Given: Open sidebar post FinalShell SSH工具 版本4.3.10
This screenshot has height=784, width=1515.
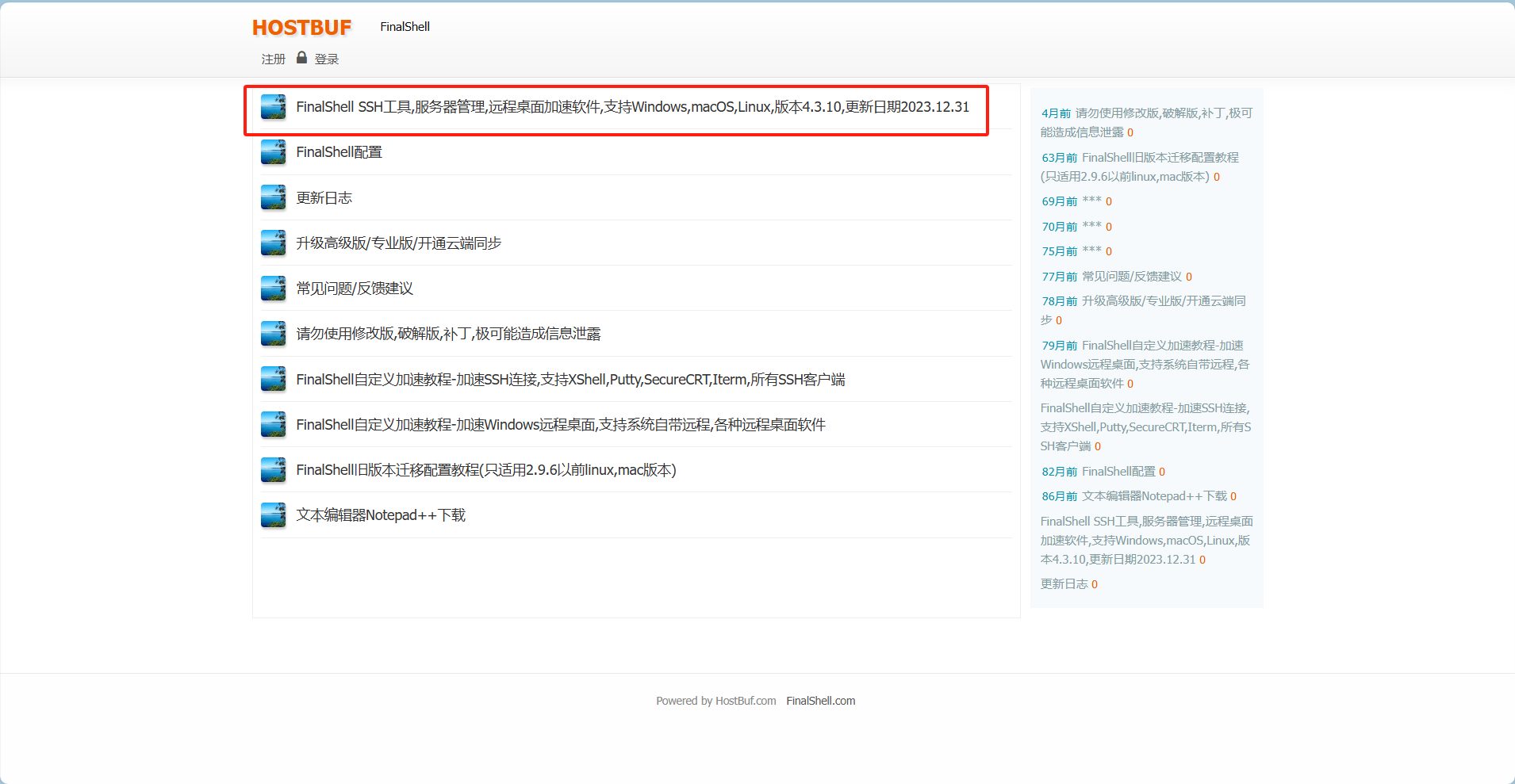Looking at the screenshot, I should click(1146, 541).
